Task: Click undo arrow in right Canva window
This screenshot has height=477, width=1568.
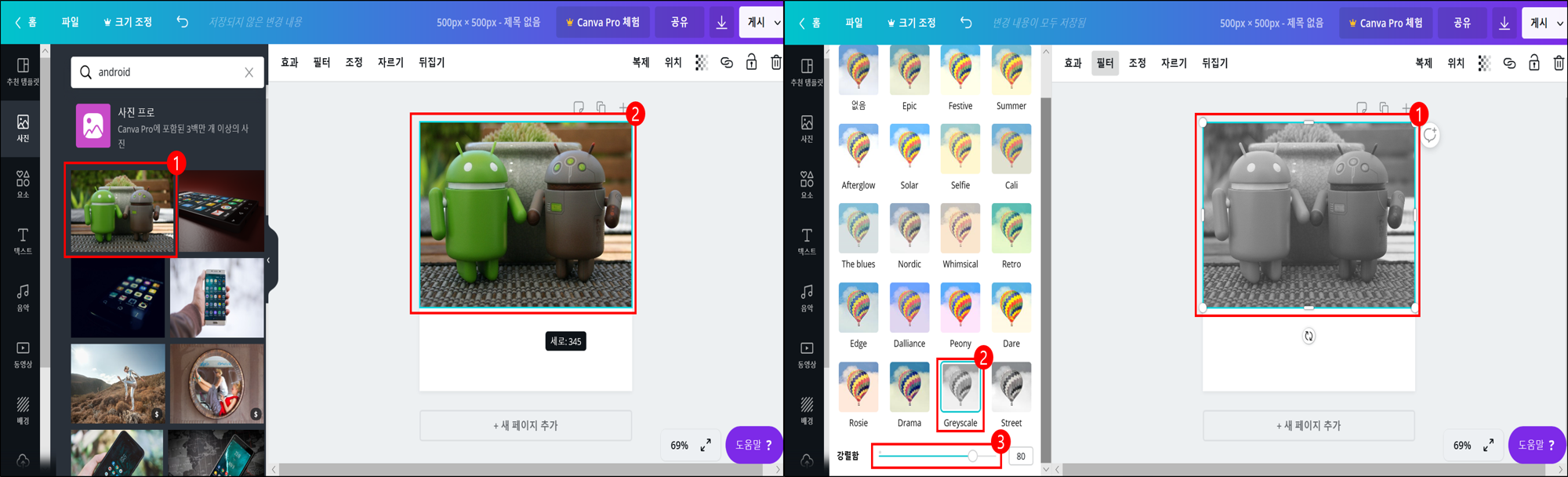Action: click(x=966, y=23)
